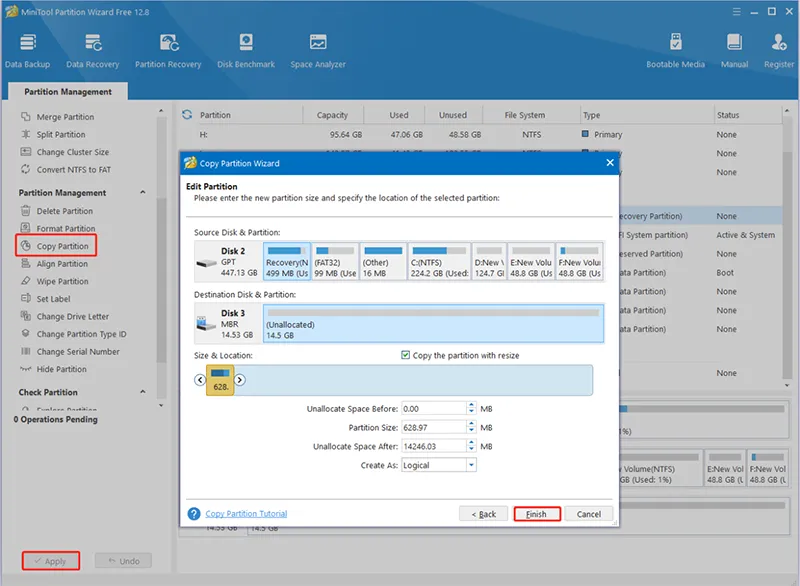Open the Manual from the toolbar
The height and width of the screenshot is (586, 800).
(734, 50)
